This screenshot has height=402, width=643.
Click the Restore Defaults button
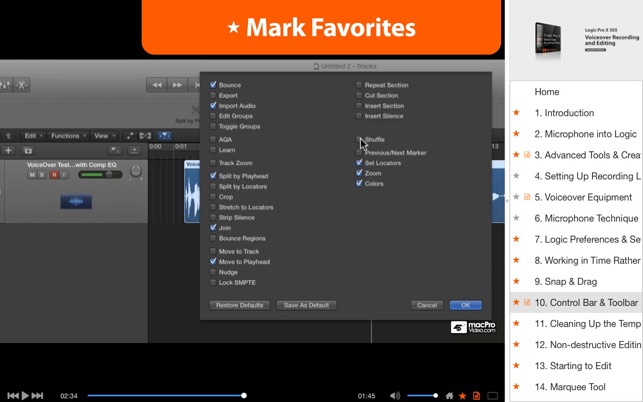(239, 305)
